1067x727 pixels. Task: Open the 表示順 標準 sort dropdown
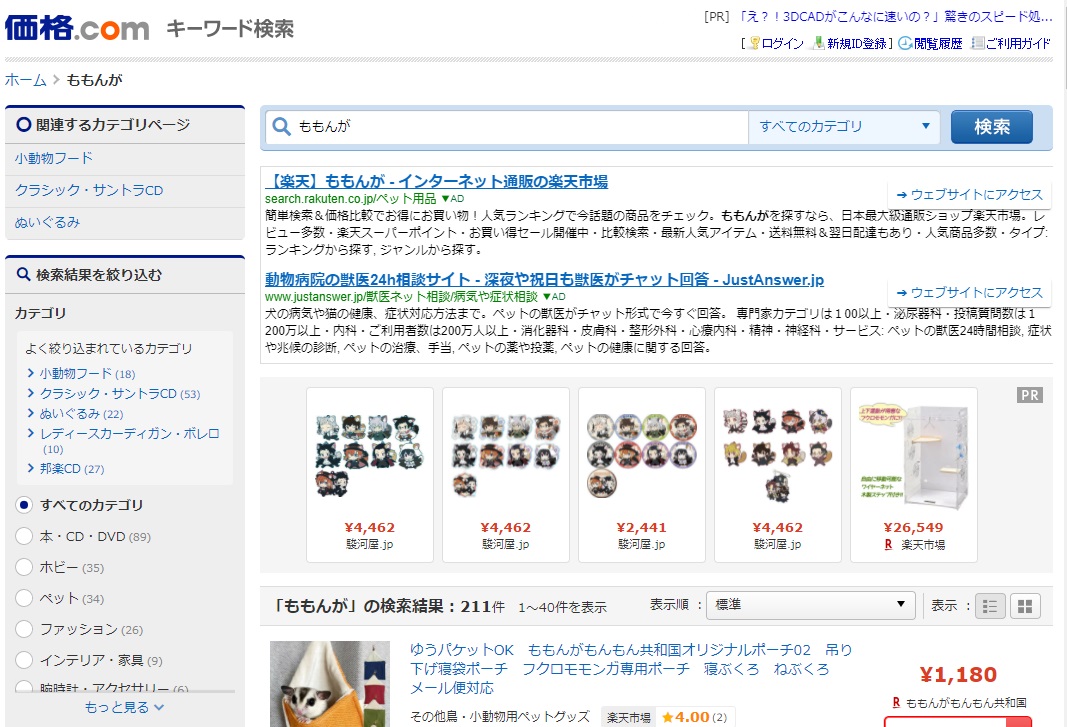[x=810, y=605]
